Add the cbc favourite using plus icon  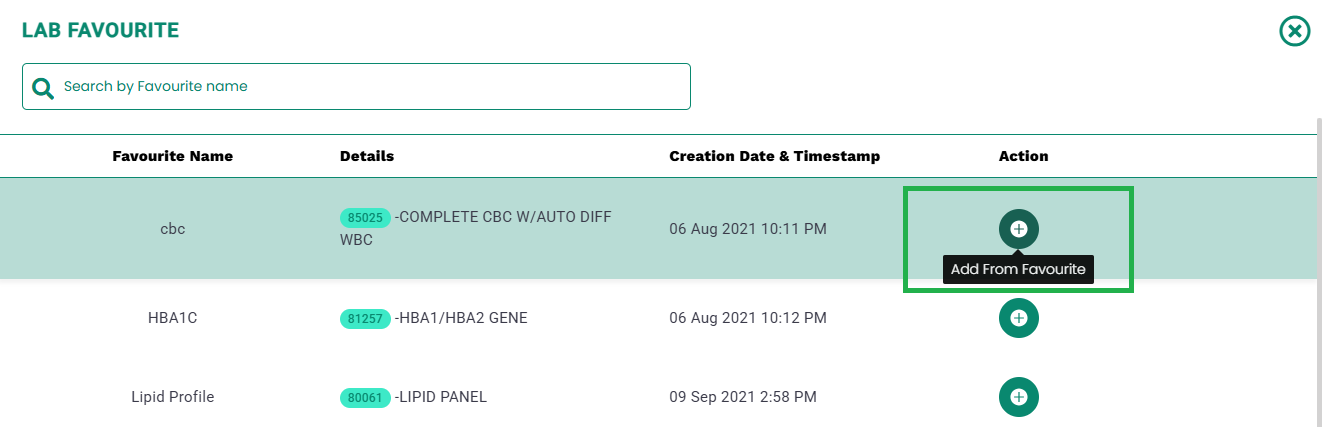[x=1018, y=229]
